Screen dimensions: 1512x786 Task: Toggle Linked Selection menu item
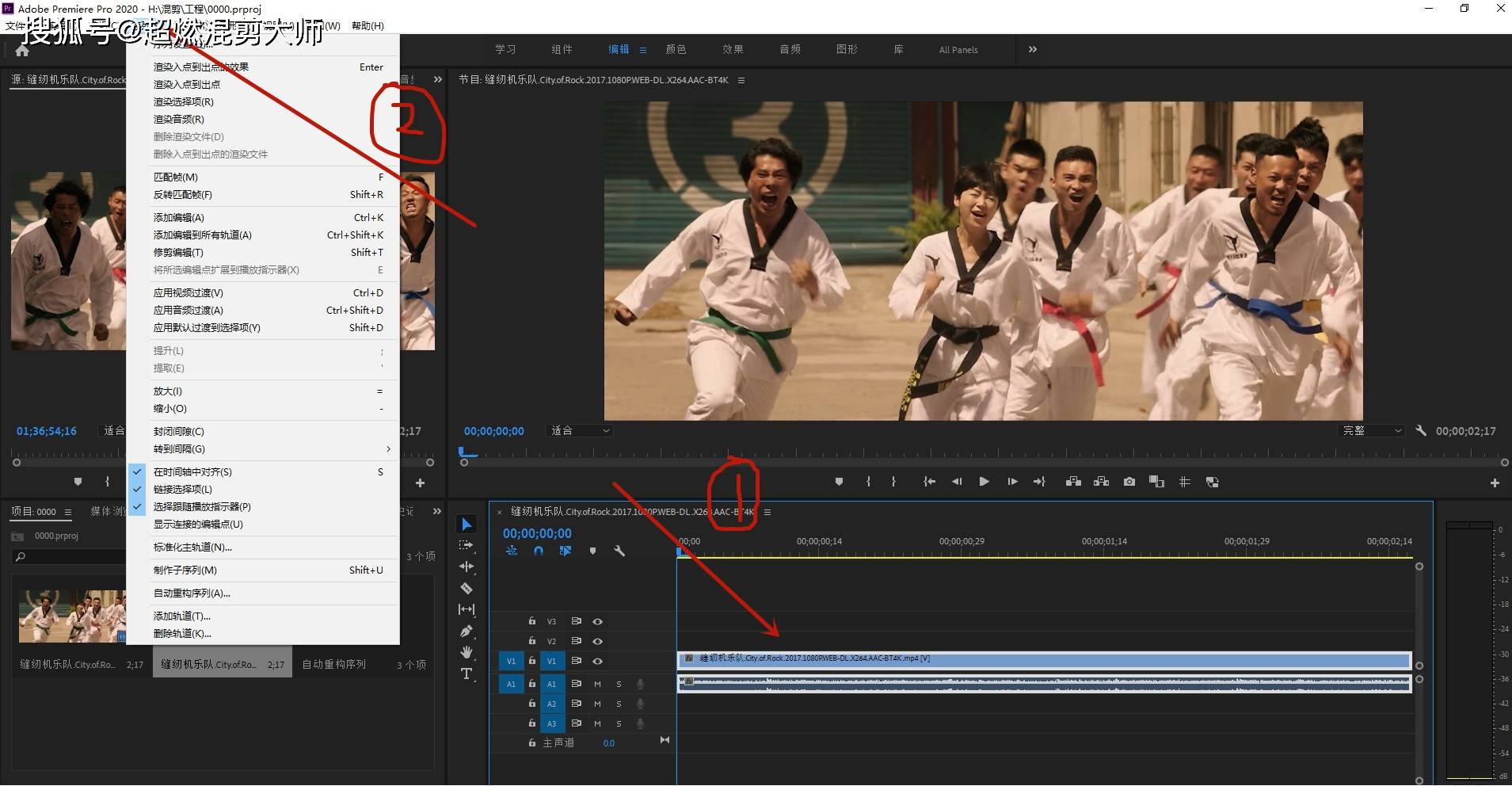click(x=263, y=490)
